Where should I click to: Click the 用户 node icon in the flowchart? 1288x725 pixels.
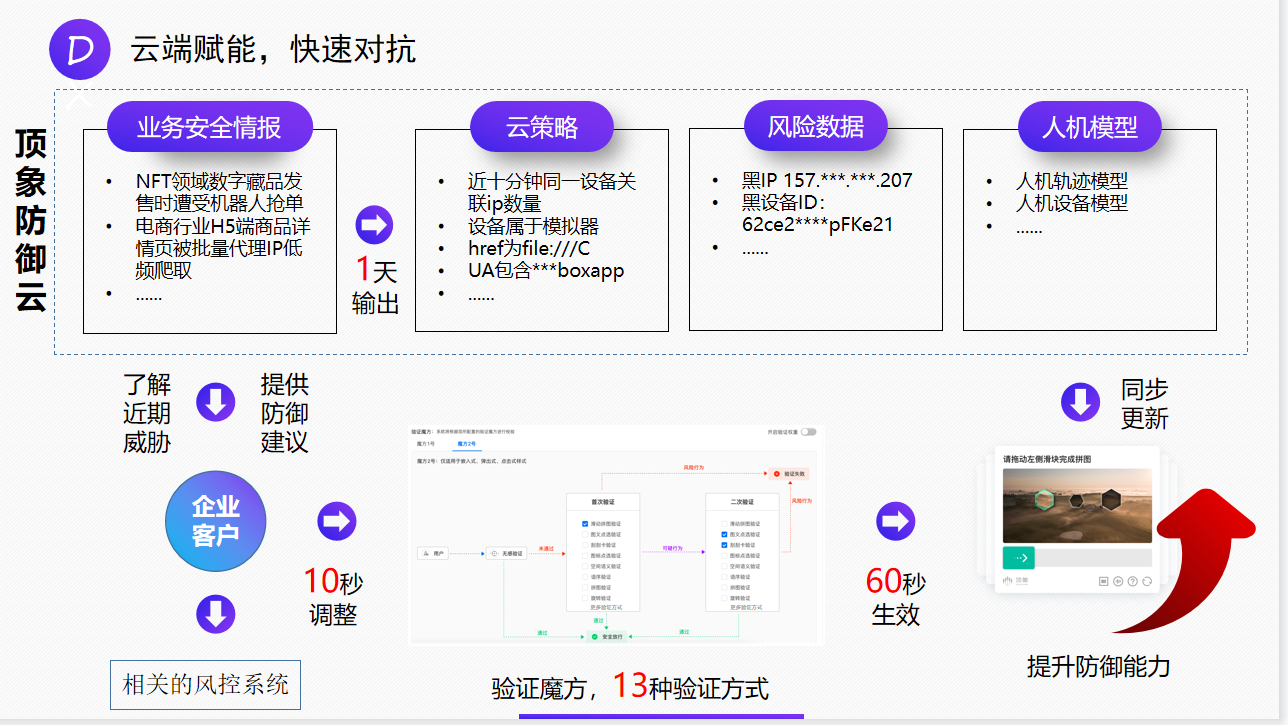(426, 553)
